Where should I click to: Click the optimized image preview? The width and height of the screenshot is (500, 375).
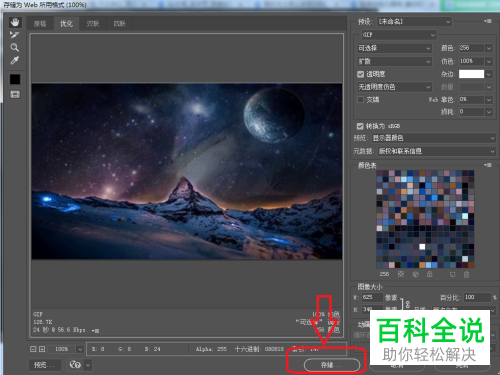(187, 171)
